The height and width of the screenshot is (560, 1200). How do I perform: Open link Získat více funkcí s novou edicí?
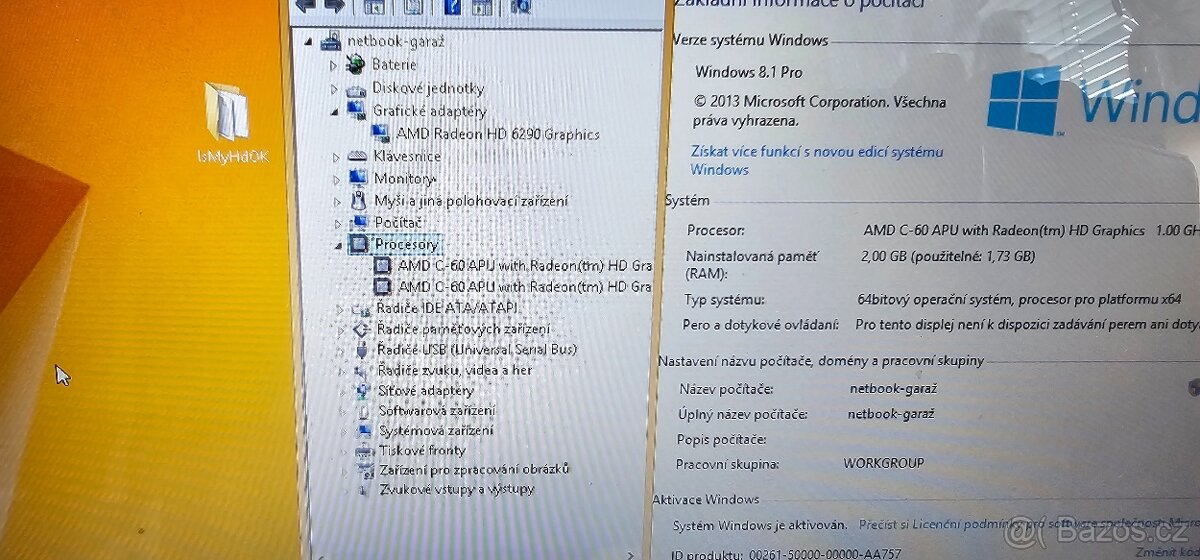(817, 161)
